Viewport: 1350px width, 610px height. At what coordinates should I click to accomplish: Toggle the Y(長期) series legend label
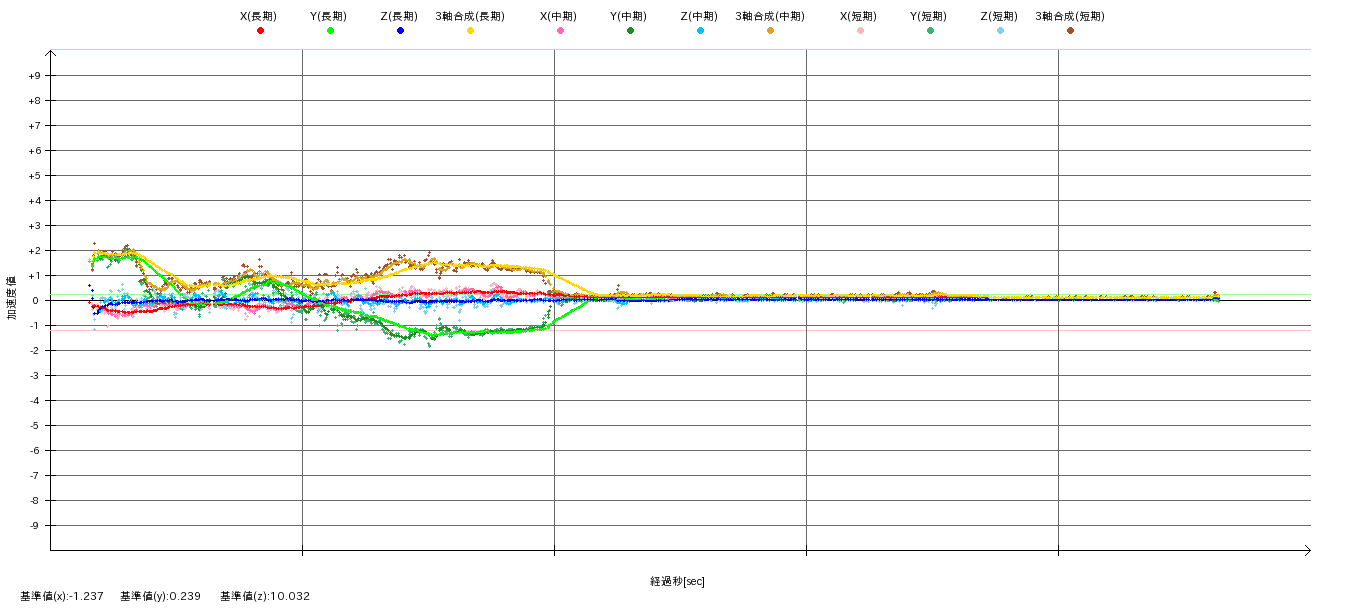tap(329, 17)
